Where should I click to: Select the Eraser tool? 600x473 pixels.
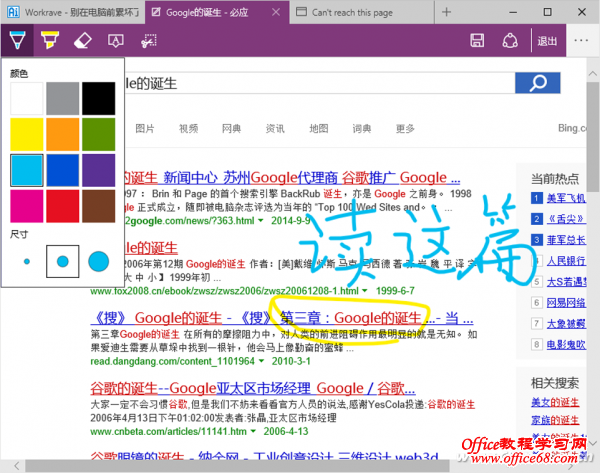point(82,41)
